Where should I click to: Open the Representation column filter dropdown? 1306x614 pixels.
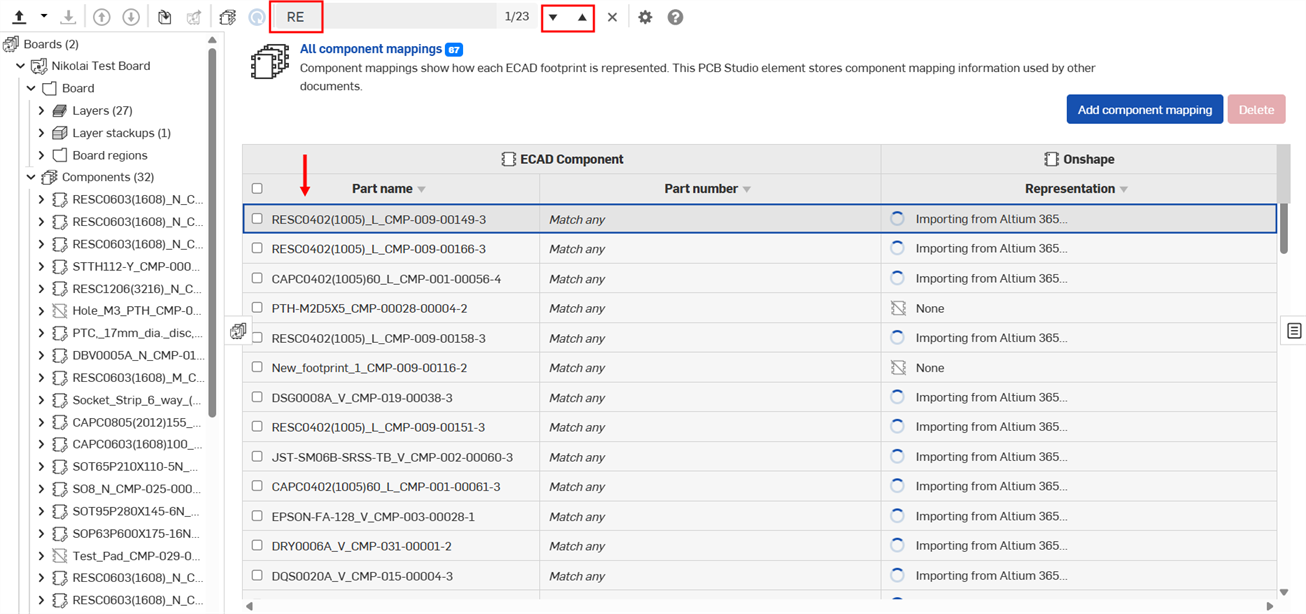(x=1124, y=189)
